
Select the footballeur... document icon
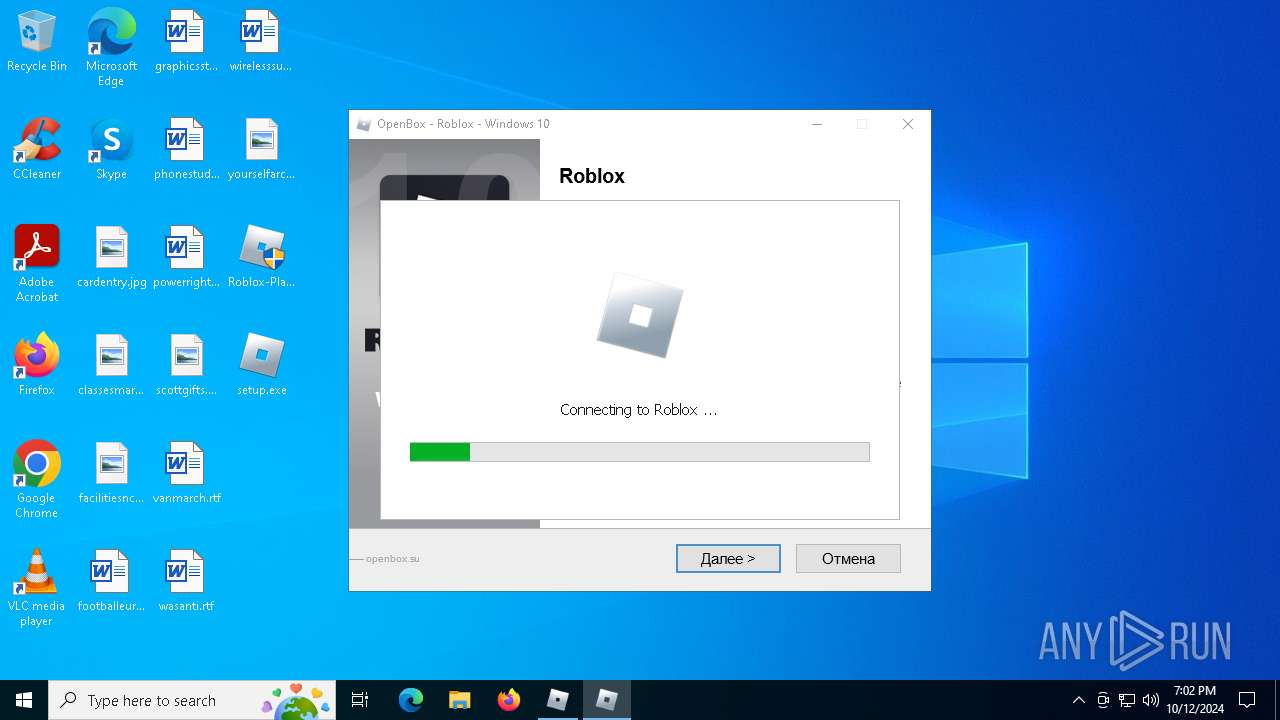coord(111,581)
